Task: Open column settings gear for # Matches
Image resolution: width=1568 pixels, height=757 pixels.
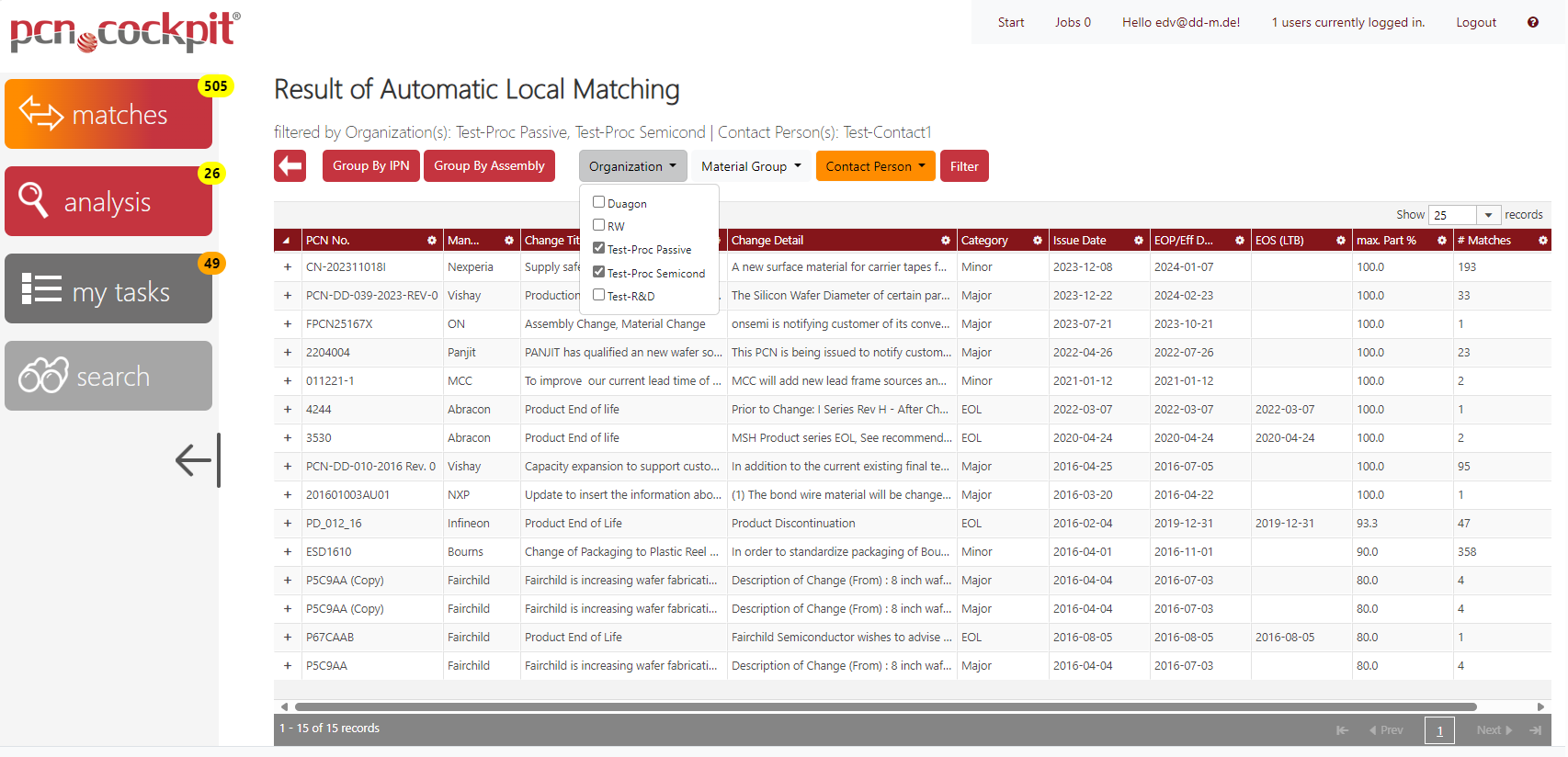Action: pos(1543,241)
